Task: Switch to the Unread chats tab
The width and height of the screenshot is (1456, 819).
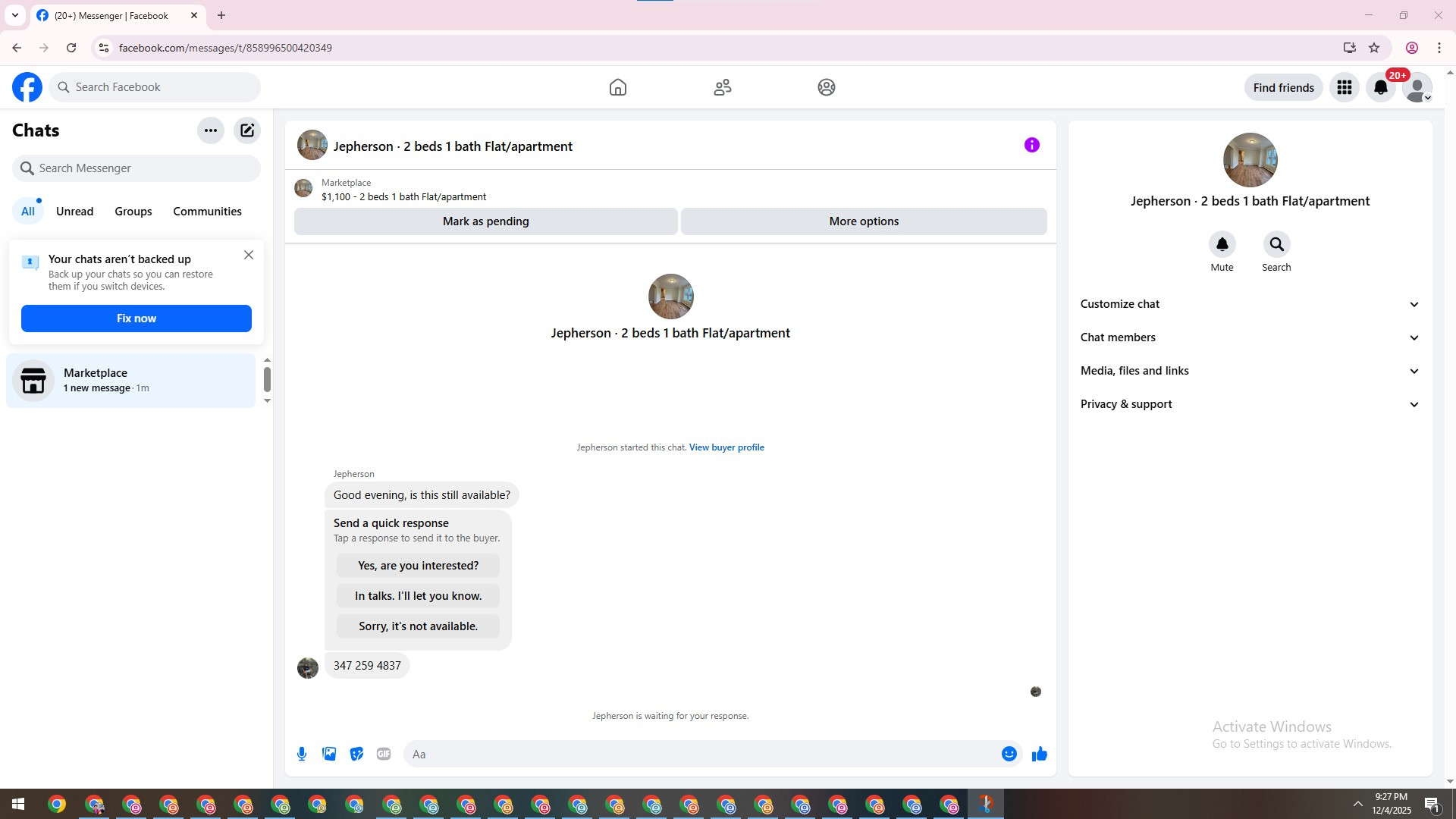Action: (x=74, y=212)
